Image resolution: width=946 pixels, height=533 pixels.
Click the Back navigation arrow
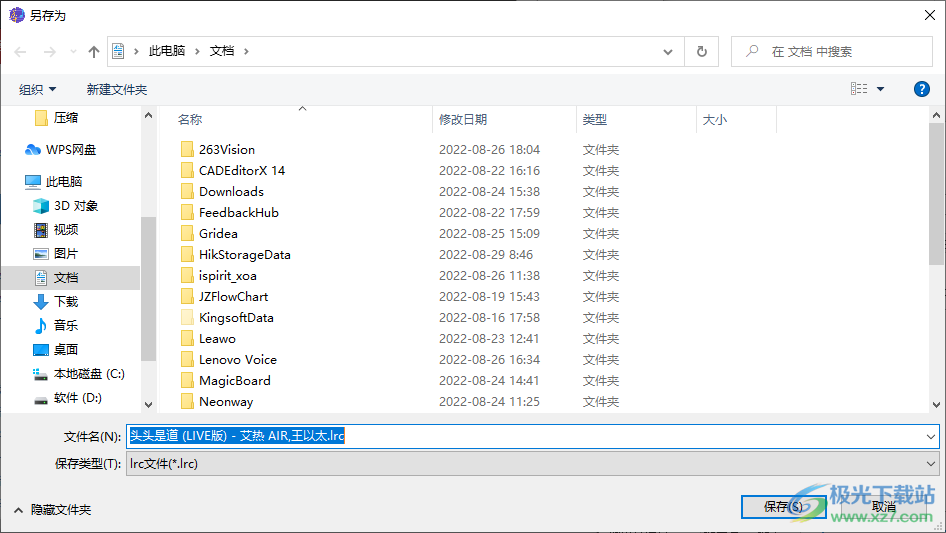(21, 52)
